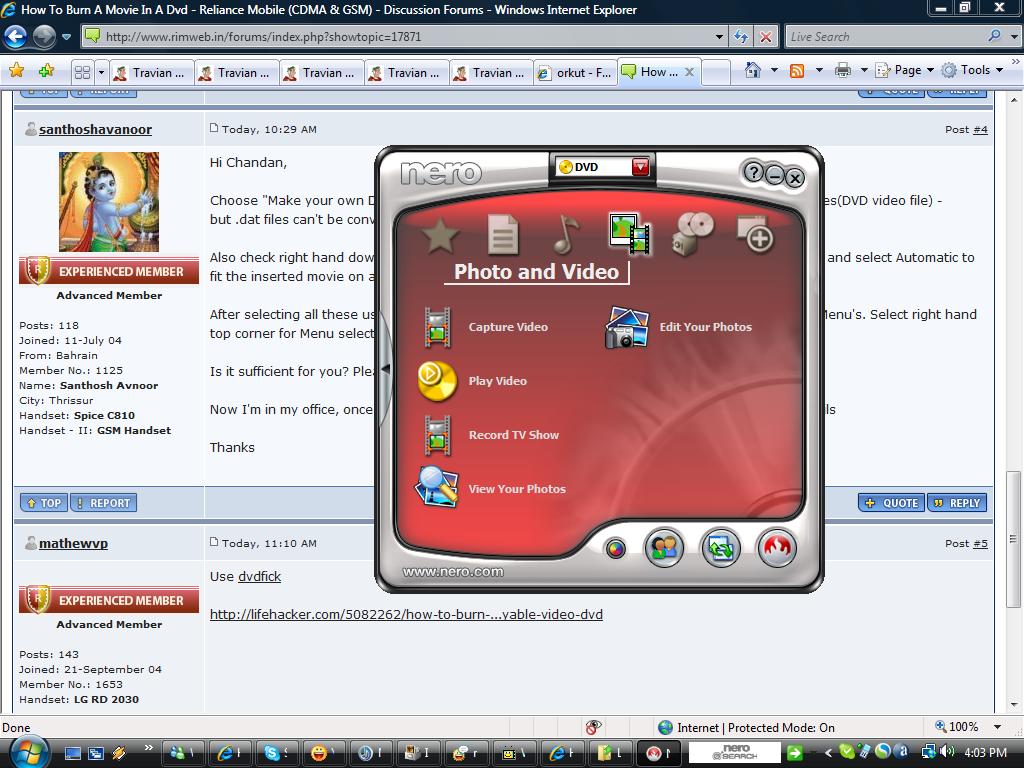The image size is (1024, 768).
Task: Select the Audio music note category in Nero
Action: click(x=566, y=234)
